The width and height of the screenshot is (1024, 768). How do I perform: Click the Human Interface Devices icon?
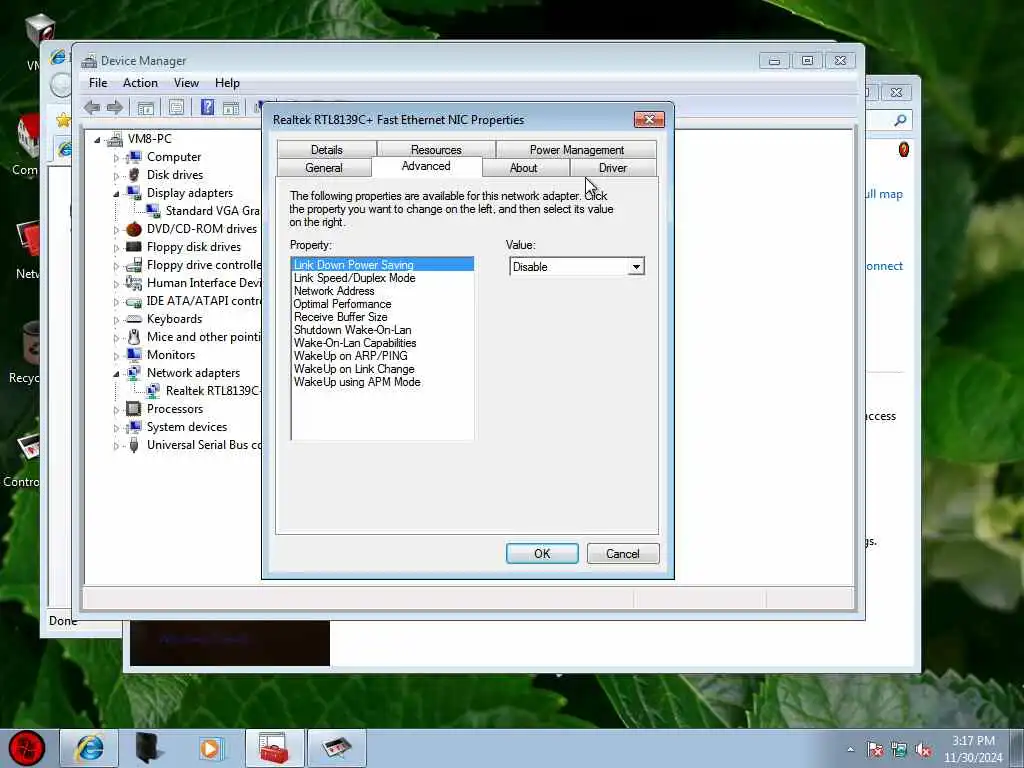pyautogui.click(x=134, y=283)
